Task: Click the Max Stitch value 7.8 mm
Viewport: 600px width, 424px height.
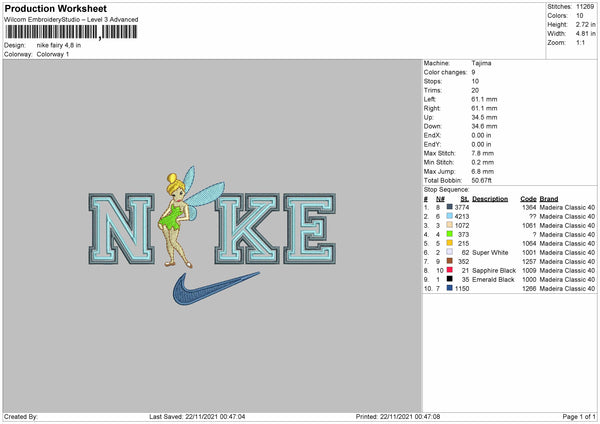Action: click(483, 153)
